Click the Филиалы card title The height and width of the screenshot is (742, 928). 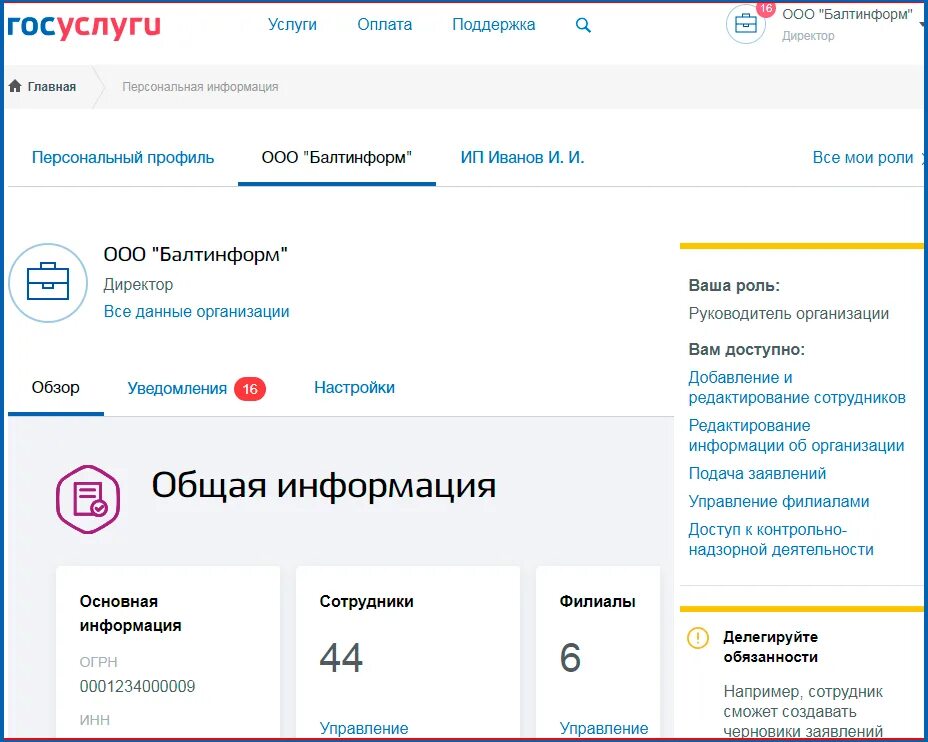[x=597, y=601]
